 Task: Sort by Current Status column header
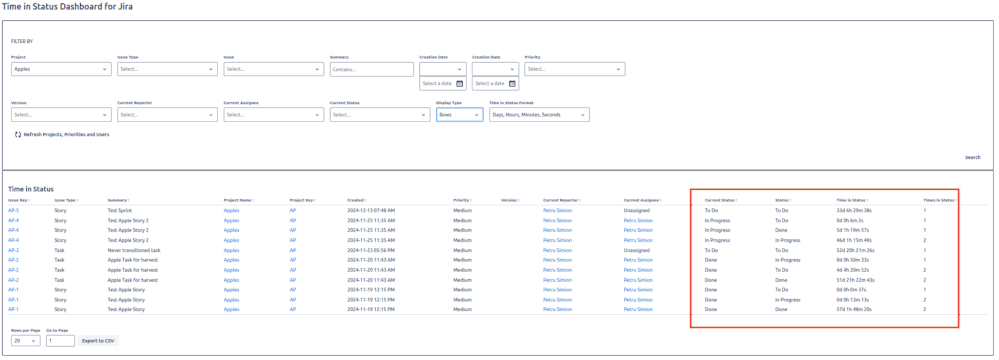(x=721, y=200)
